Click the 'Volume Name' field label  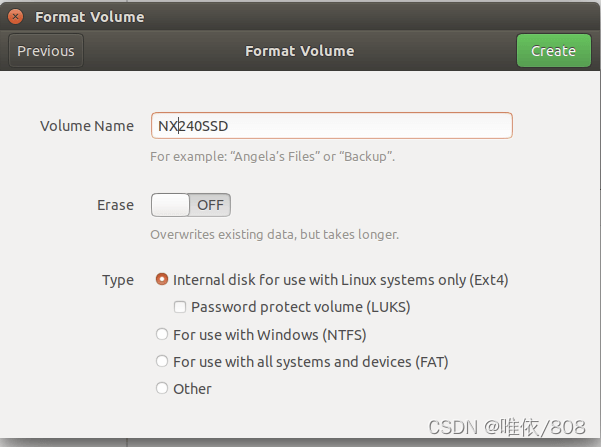click(x=87, y=126)
